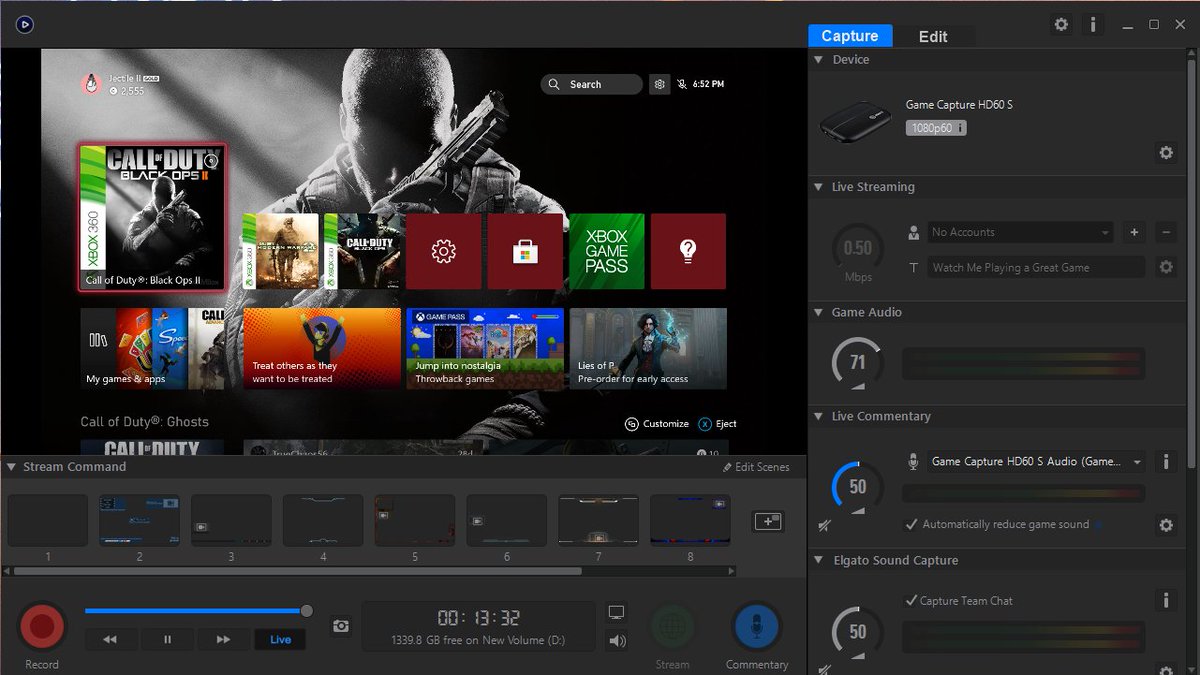Open the info icon in title bar

tap(1093, 24)
